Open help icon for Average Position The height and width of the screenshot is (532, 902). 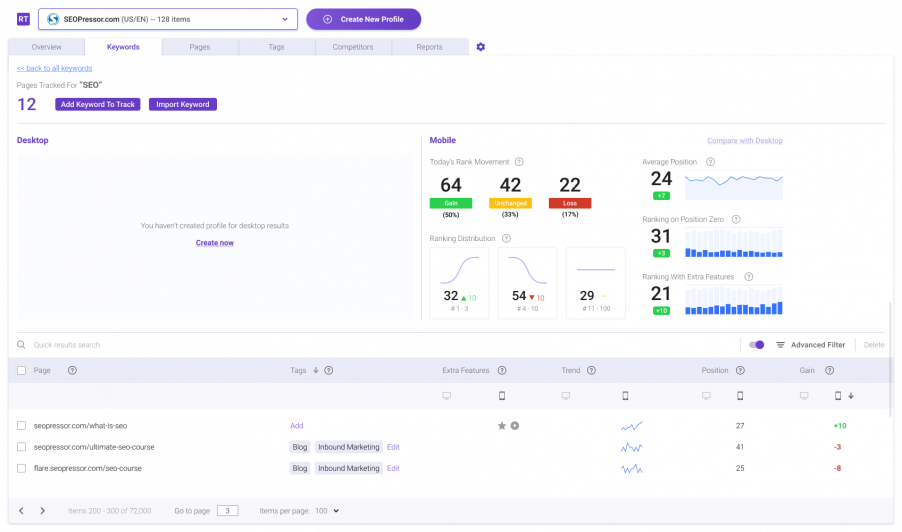(x=710, y=162)
